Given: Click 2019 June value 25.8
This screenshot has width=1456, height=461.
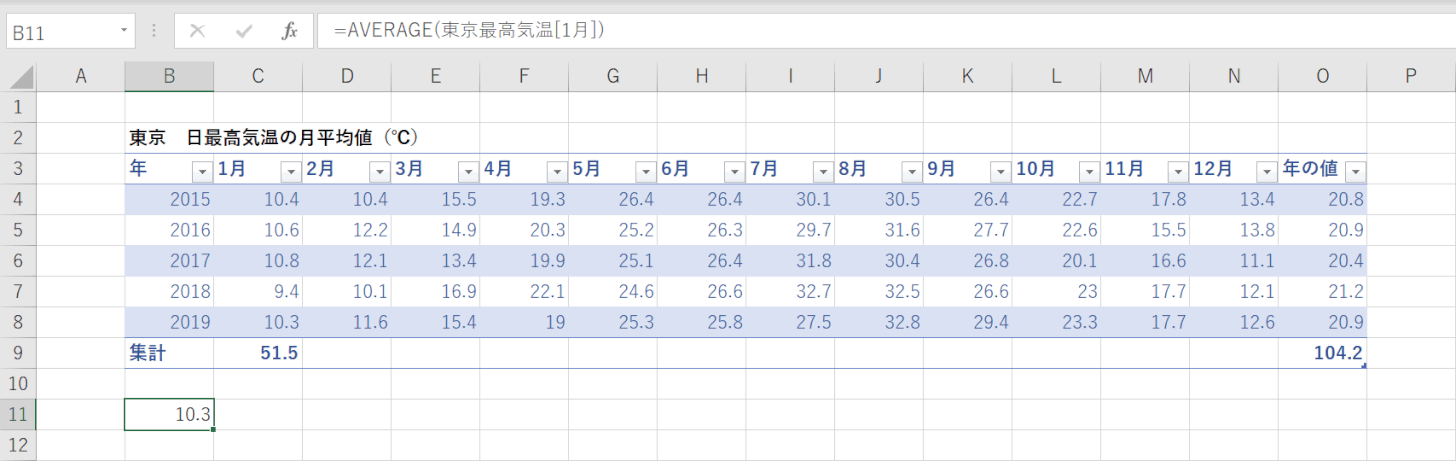Looking at the screenshot, I should [702, 322].
